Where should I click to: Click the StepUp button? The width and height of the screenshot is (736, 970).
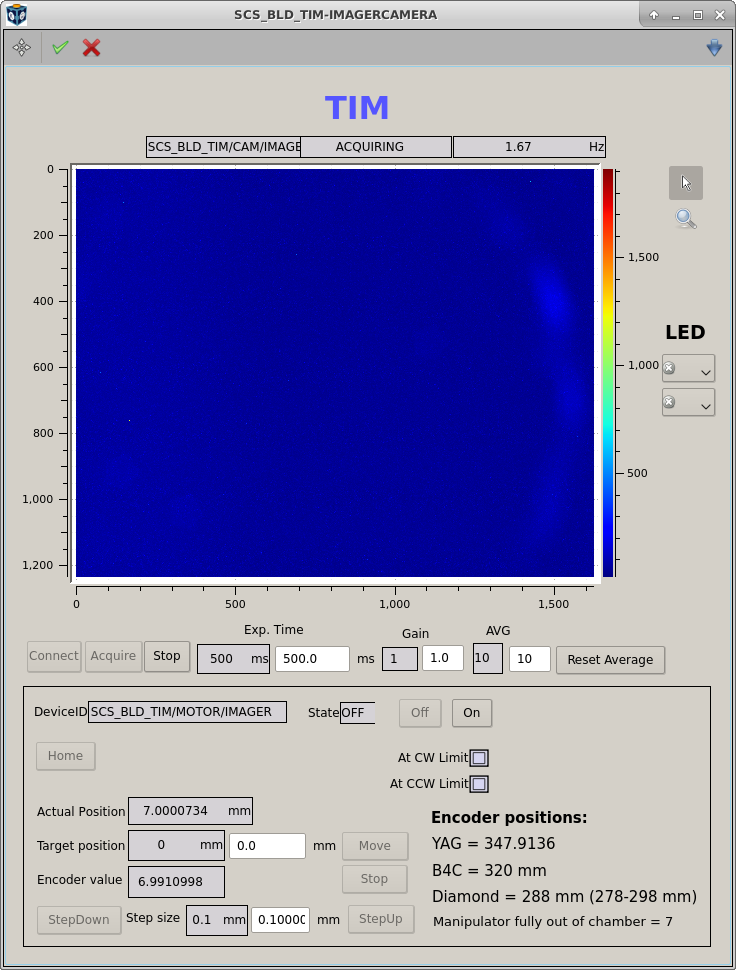tap(381, 919)
